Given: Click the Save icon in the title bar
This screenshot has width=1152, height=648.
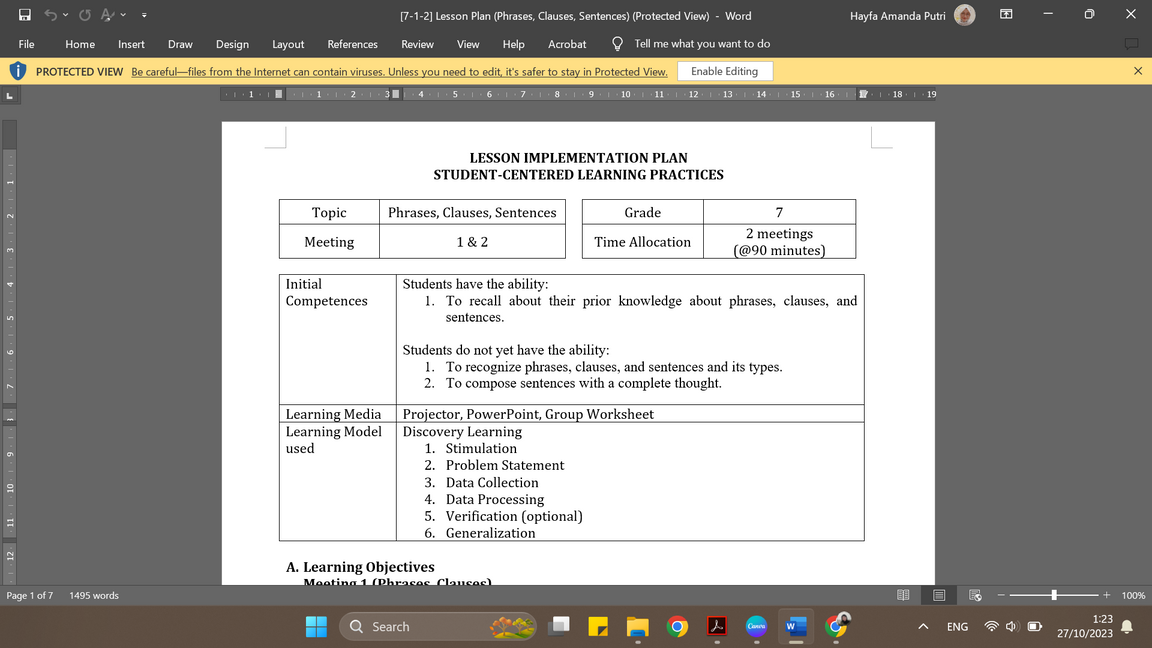Looking at the screenshot, I should (x=25, y=15).
